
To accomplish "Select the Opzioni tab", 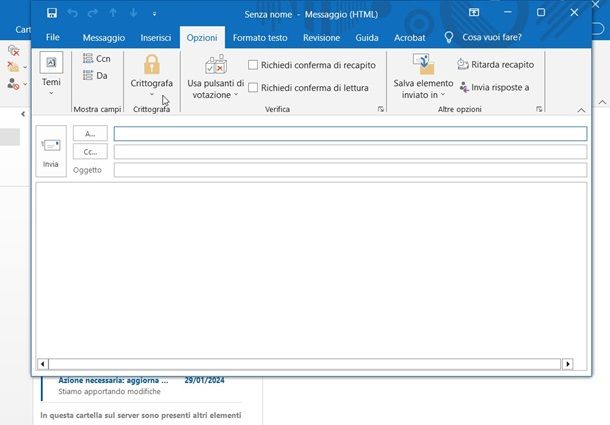I will coord(202,38).
